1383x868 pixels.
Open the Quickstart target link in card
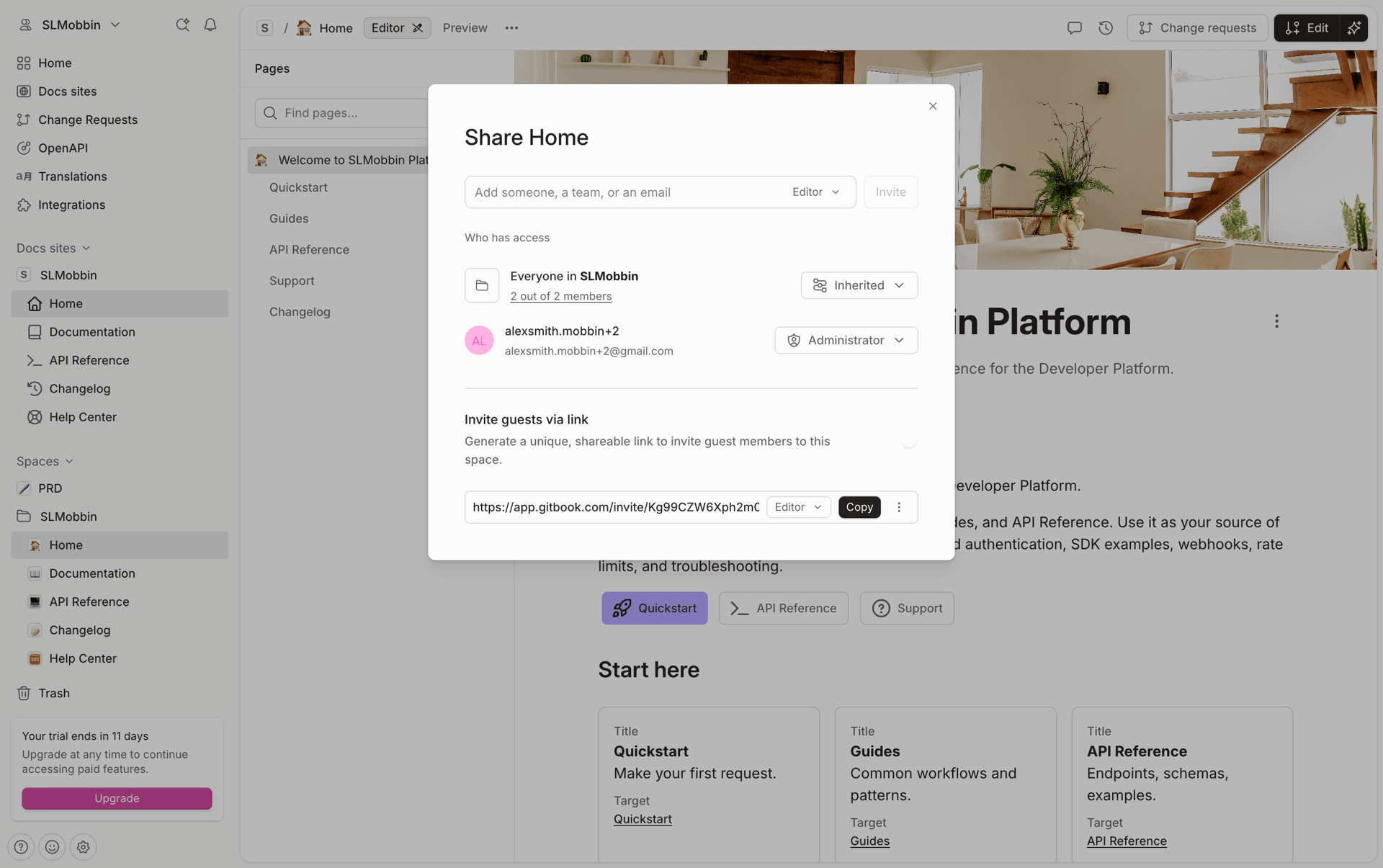tap(643, 819)
